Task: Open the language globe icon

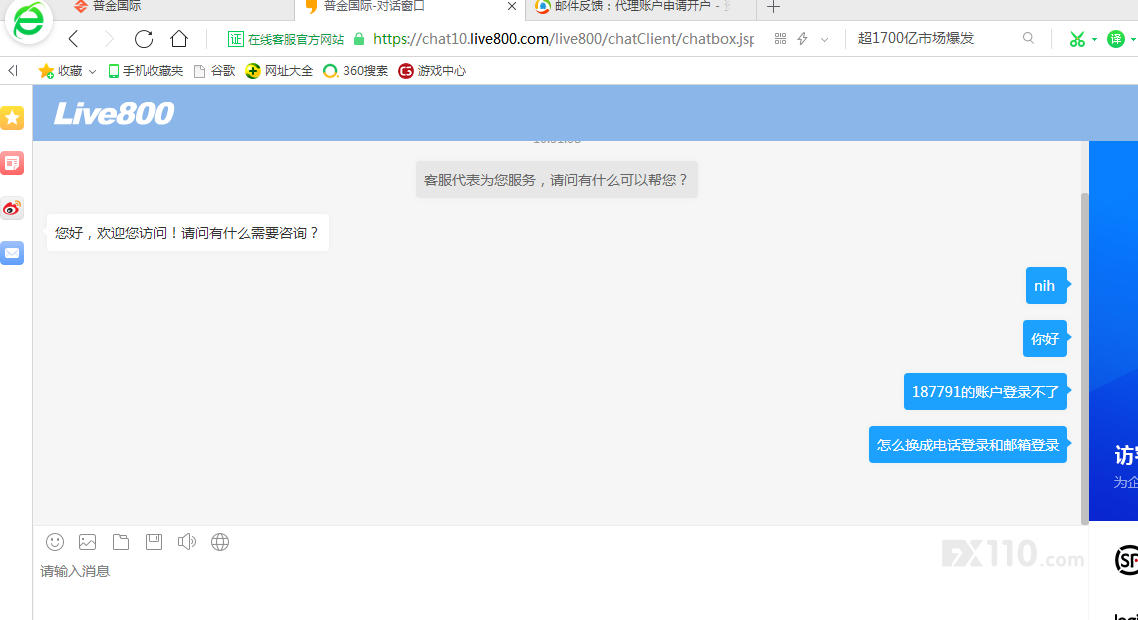Action: pyautogui.click(x=220, y=542)
